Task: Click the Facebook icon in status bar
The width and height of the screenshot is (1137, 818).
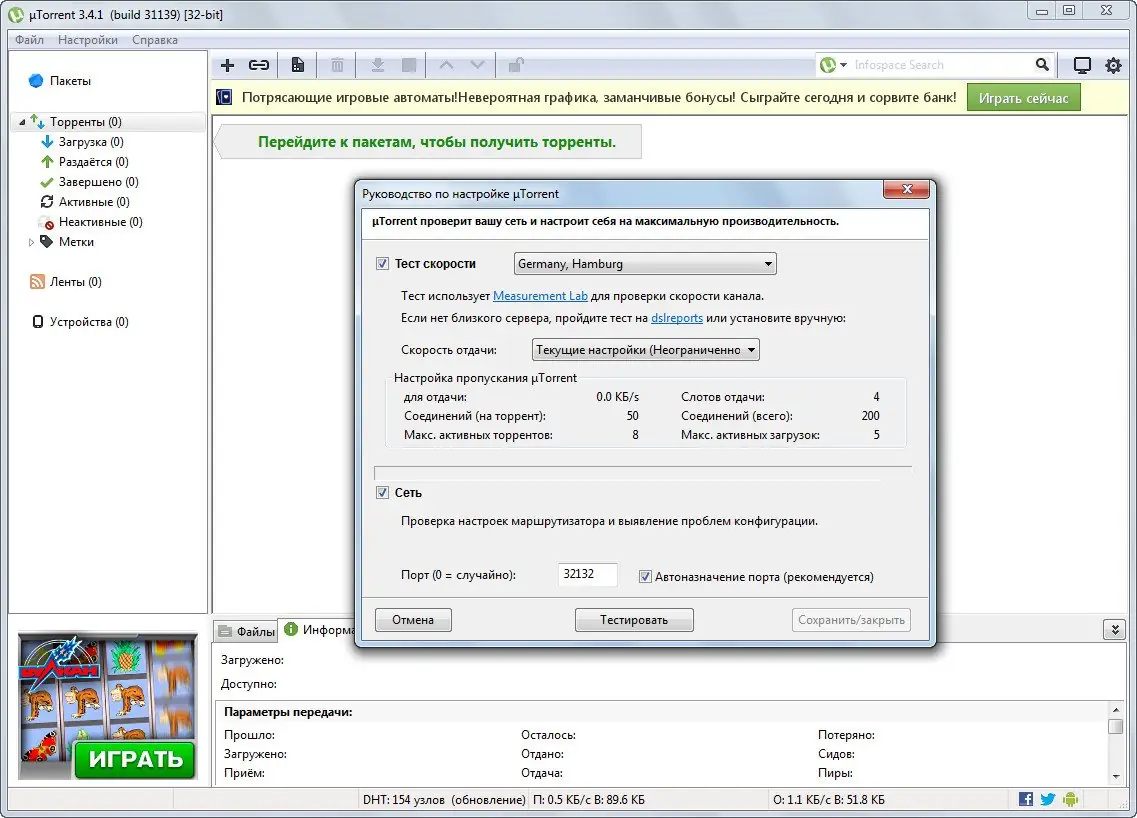Action: [x=1025, y=799]
